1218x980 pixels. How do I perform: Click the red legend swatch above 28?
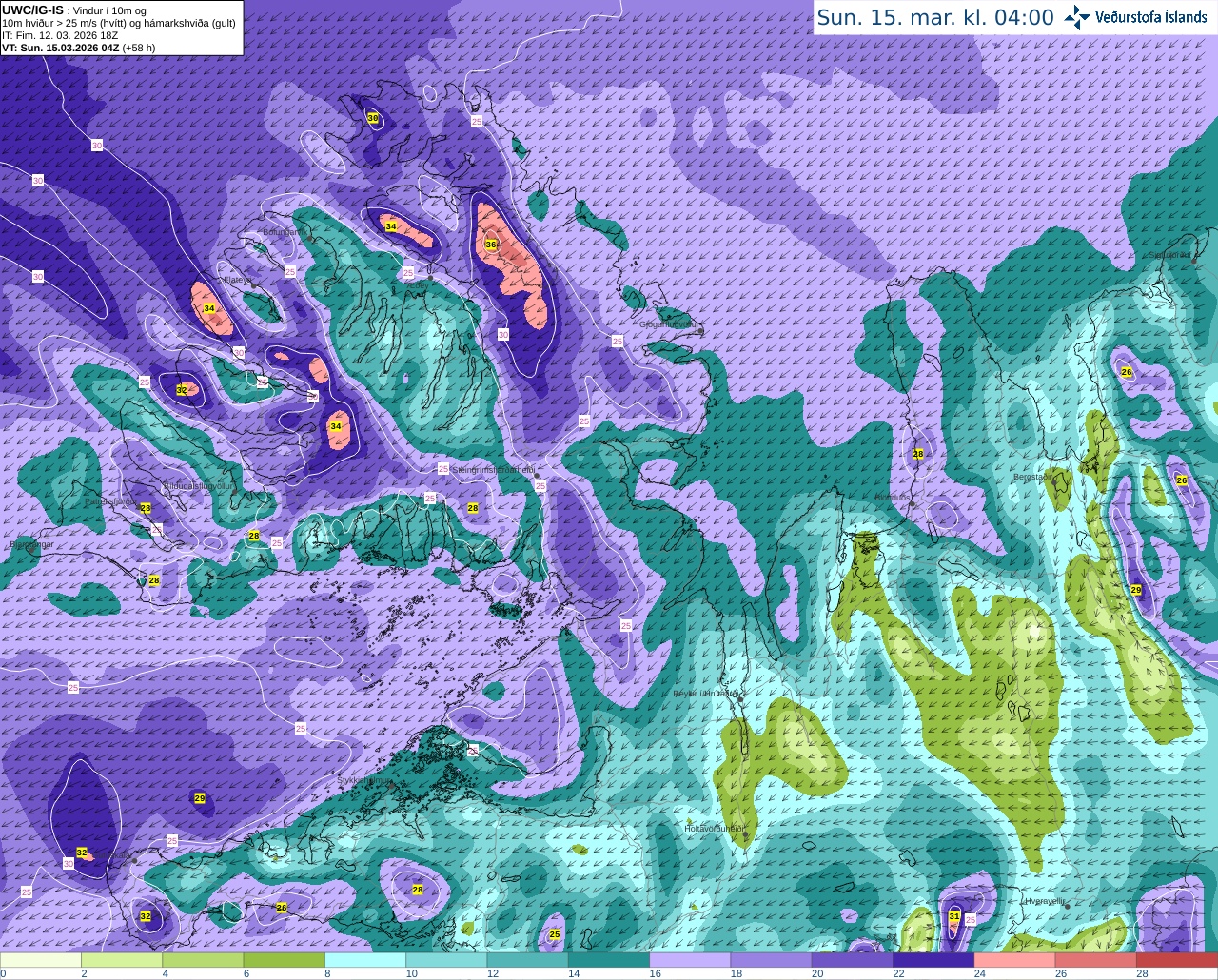1177,959
